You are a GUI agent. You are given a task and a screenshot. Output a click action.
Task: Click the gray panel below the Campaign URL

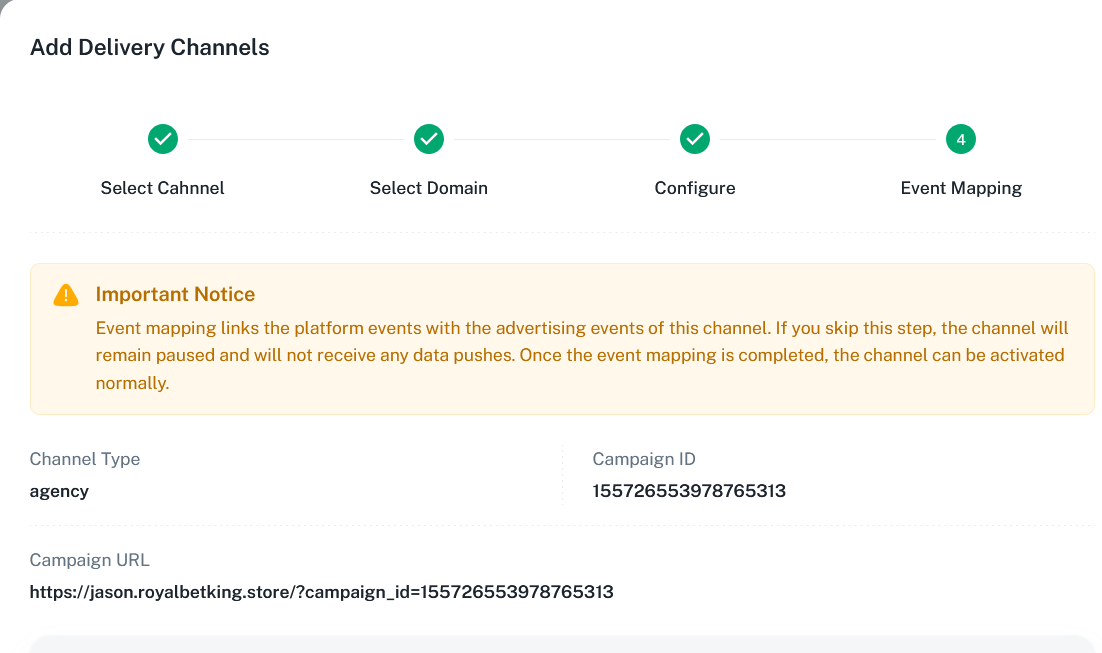coord(560,644)
